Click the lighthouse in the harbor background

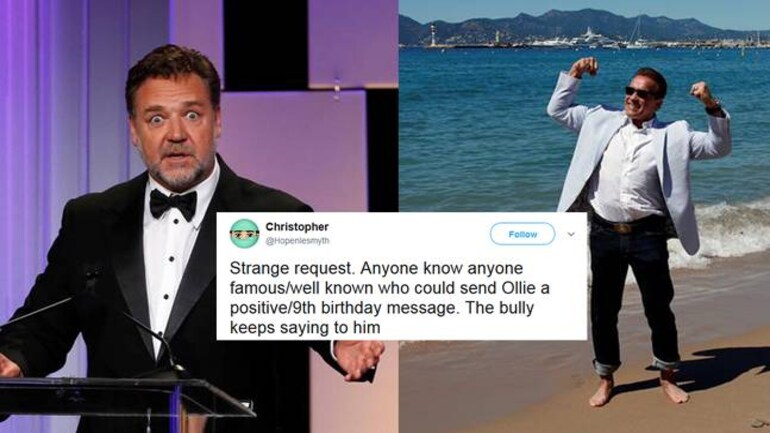[433, 35]
